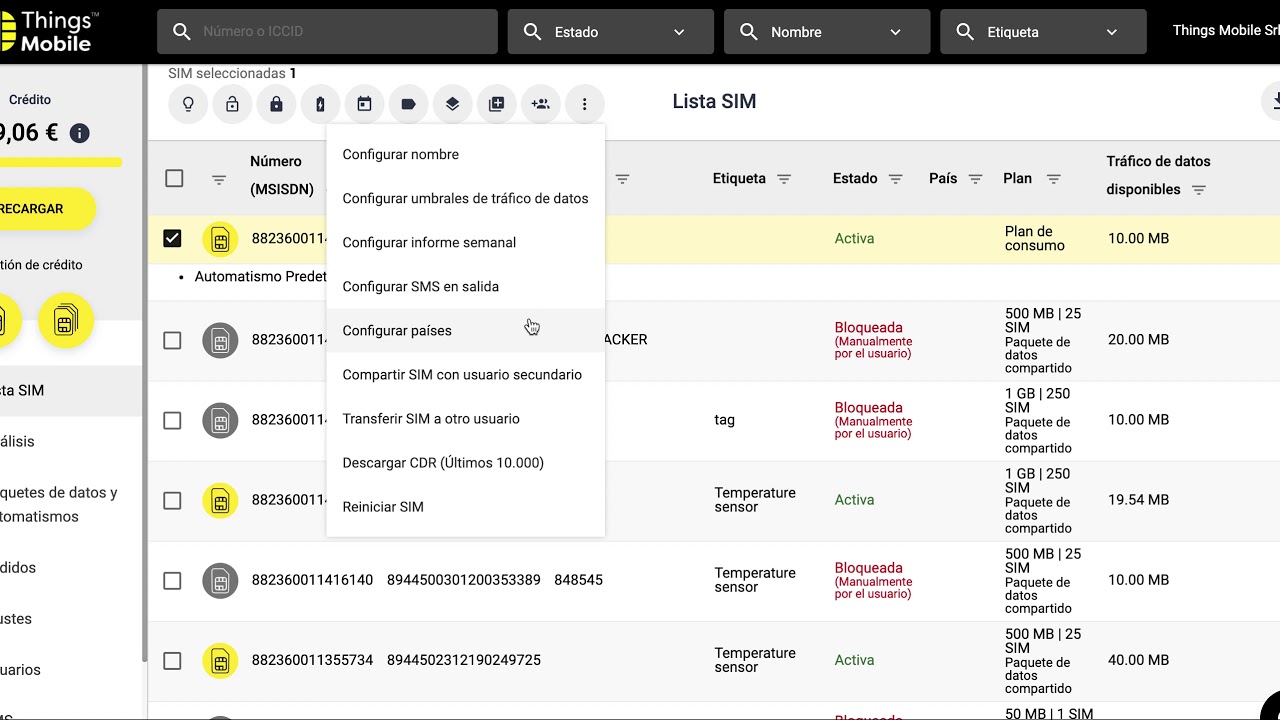Click the credit info icon
The width and height of the screenshot is (1280, 720).
point(80,133)
